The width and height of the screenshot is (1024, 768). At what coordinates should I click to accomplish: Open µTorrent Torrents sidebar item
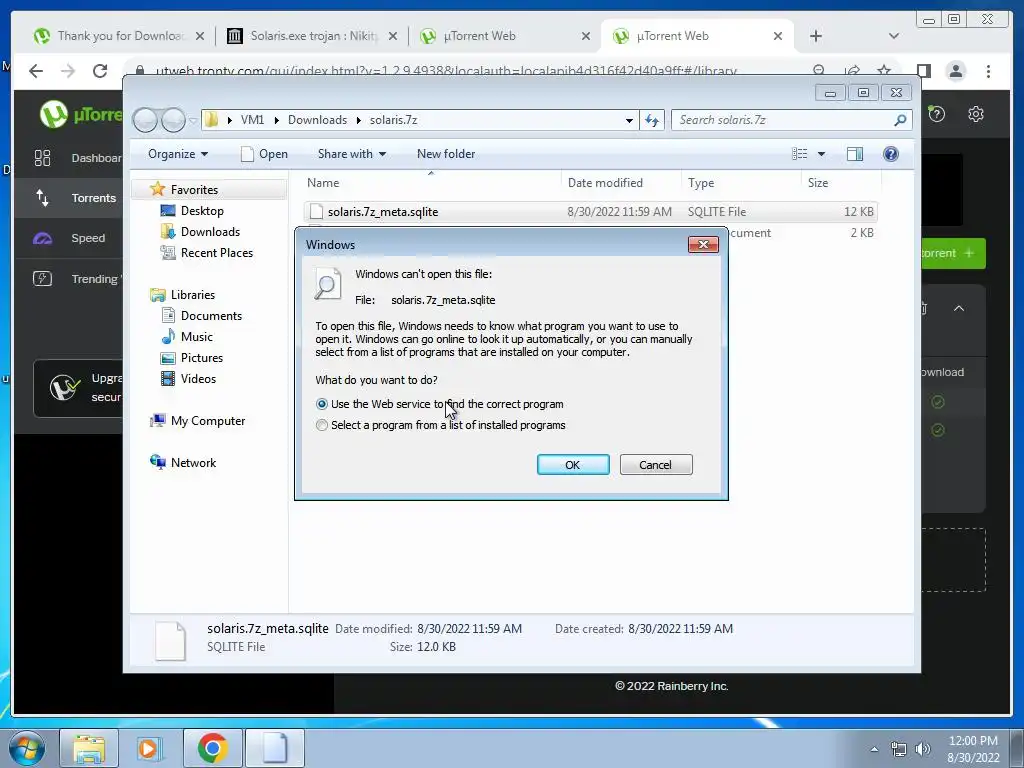69,198
